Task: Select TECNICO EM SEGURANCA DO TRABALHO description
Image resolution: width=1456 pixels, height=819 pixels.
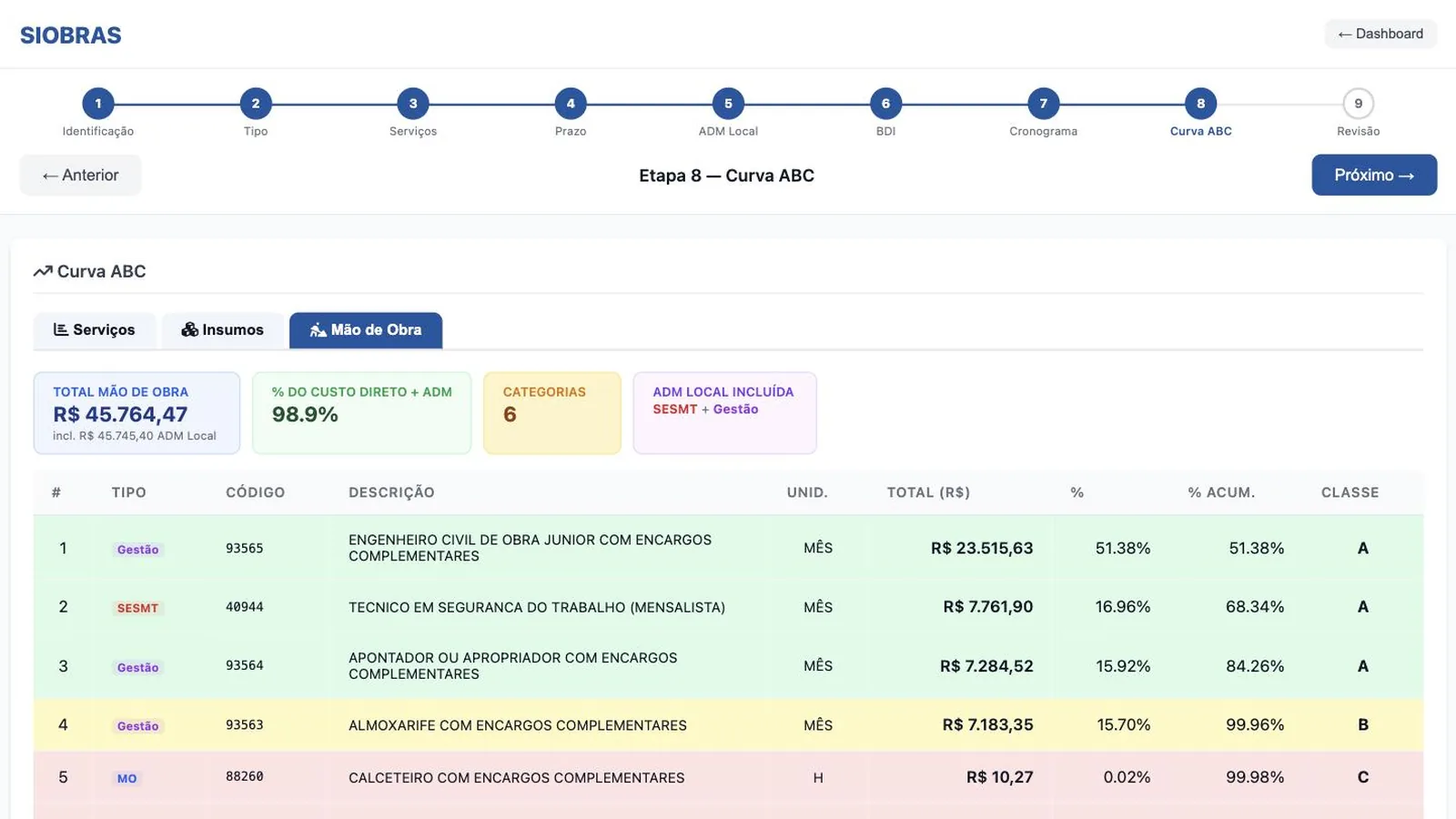Action: point(537,607)
